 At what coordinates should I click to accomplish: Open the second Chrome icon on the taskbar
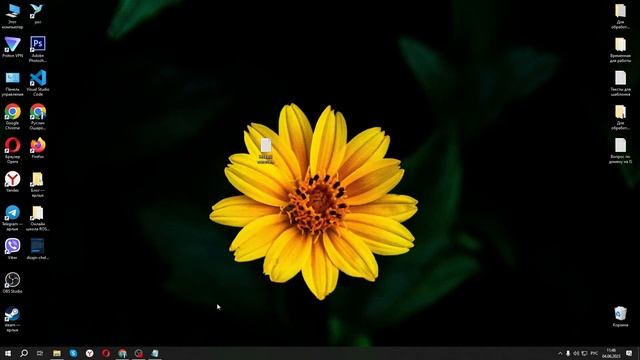click(x=138, y=353)
